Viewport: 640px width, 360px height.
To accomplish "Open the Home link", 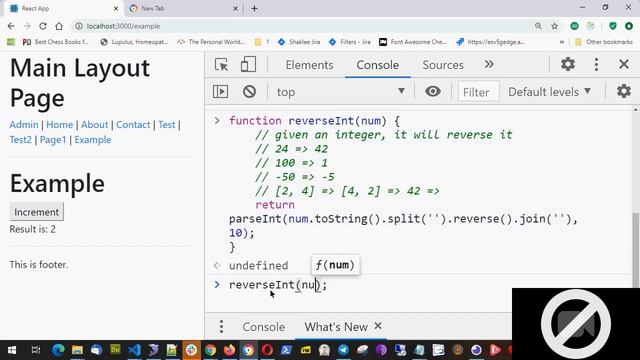I will 60,124.
